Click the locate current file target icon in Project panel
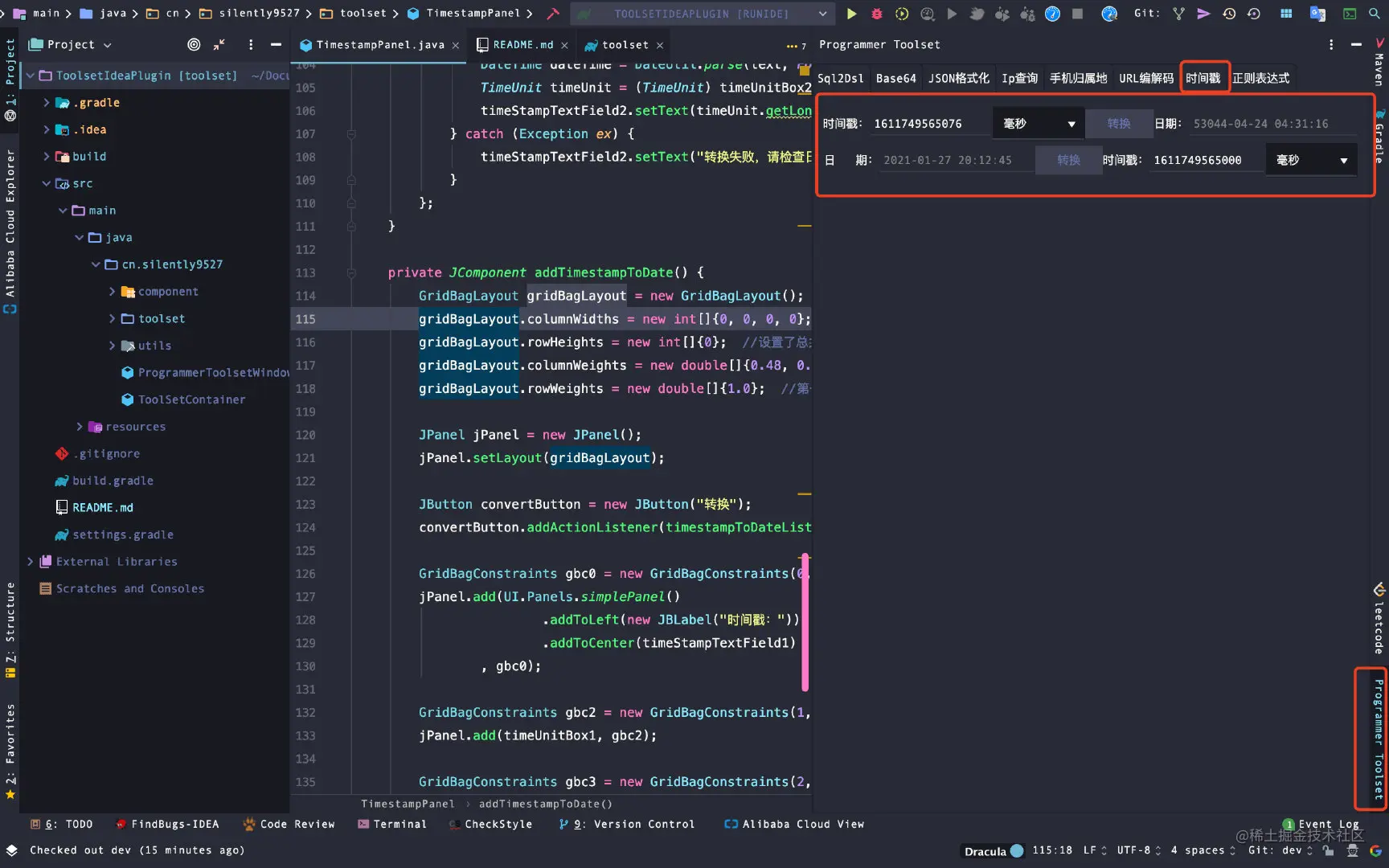1389x868 pixels. [194, 45]
